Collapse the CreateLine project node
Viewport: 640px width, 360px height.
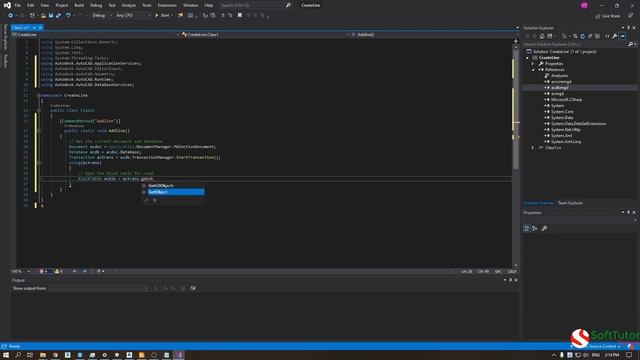(527, 58)
